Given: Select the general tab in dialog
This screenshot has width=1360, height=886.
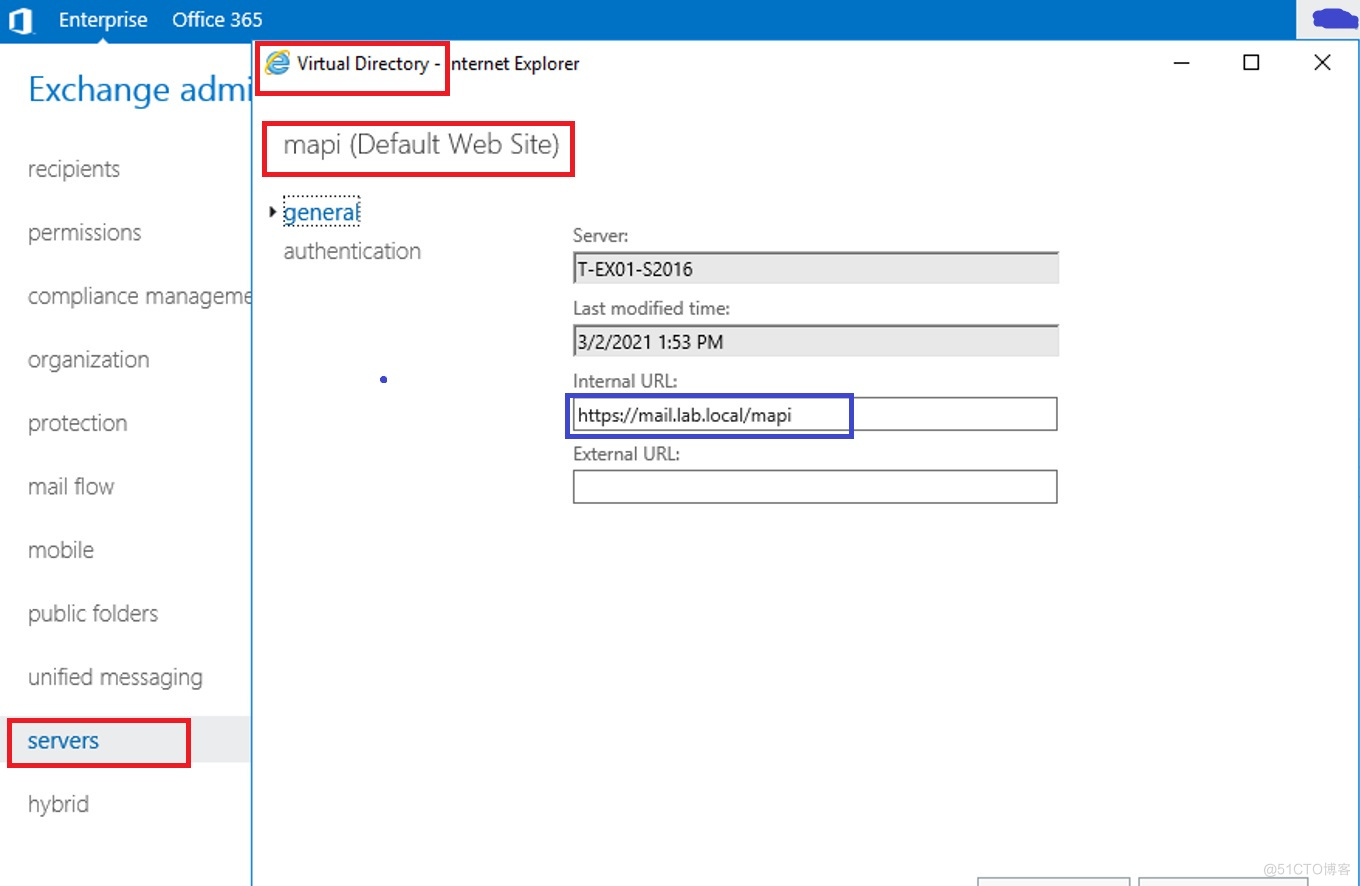Looking at the screenshot, I should [x=321, y=212].
